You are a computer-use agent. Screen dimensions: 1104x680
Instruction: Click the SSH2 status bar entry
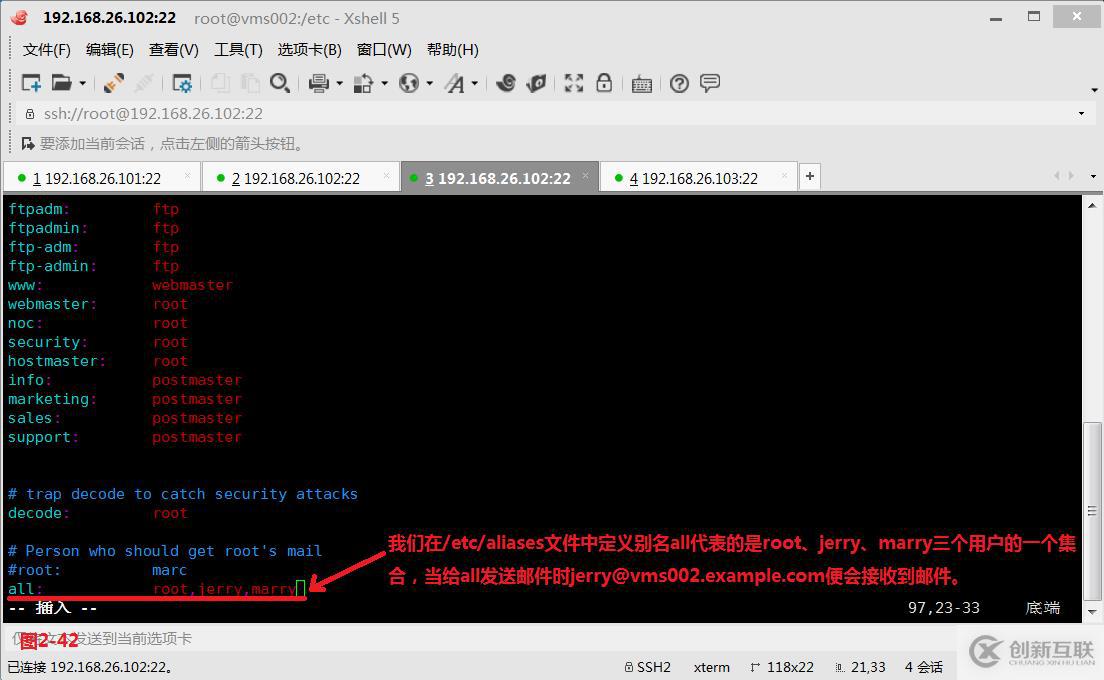(x=648, y=667)
